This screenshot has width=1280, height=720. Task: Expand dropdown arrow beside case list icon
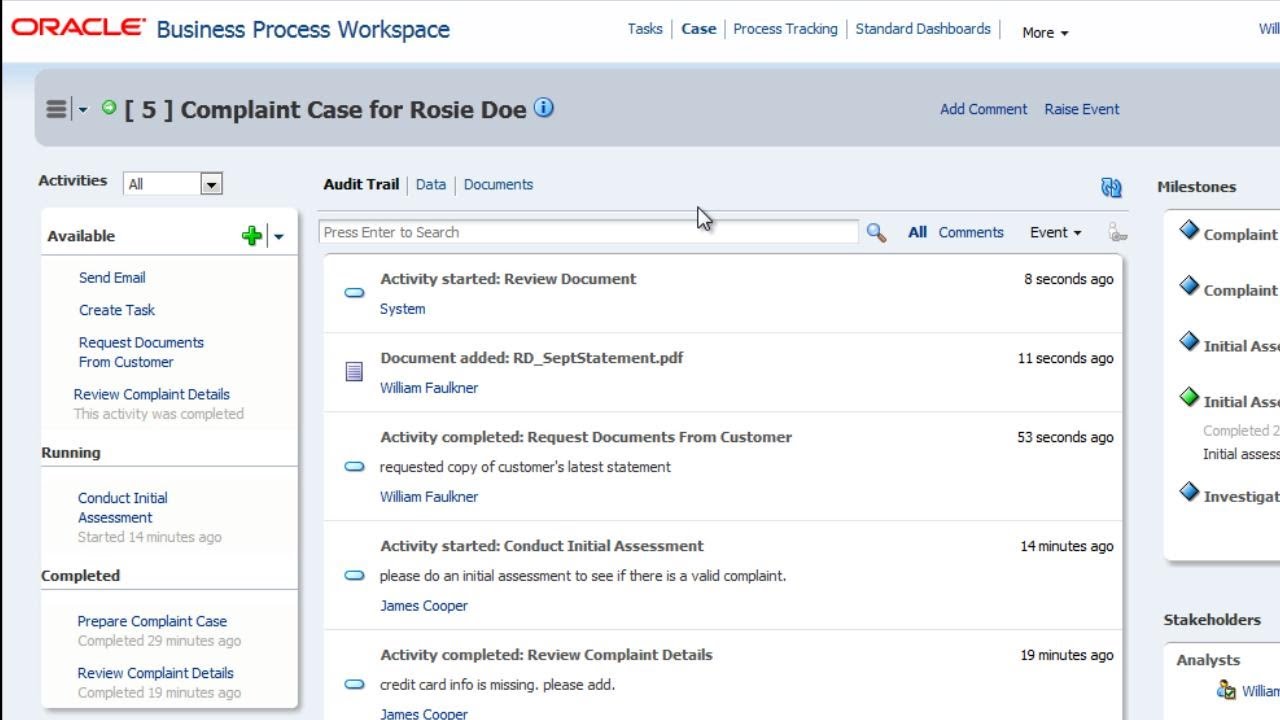(83, 110)
